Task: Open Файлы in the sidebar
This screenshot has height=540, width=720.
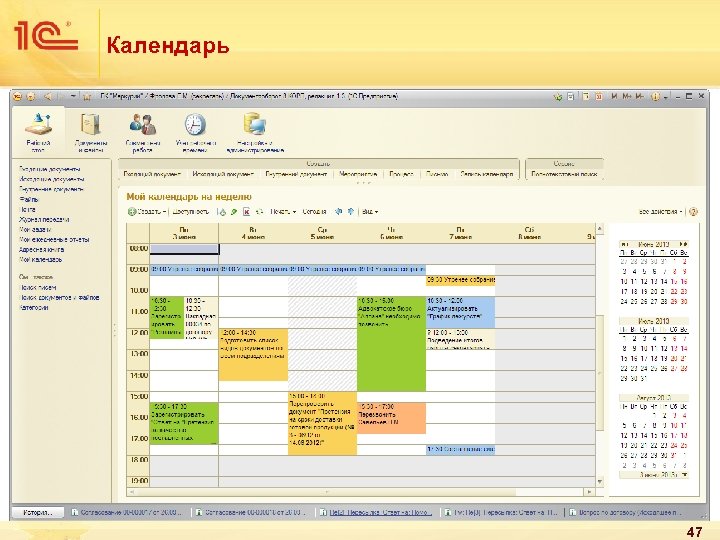Action: pos(28,199)
